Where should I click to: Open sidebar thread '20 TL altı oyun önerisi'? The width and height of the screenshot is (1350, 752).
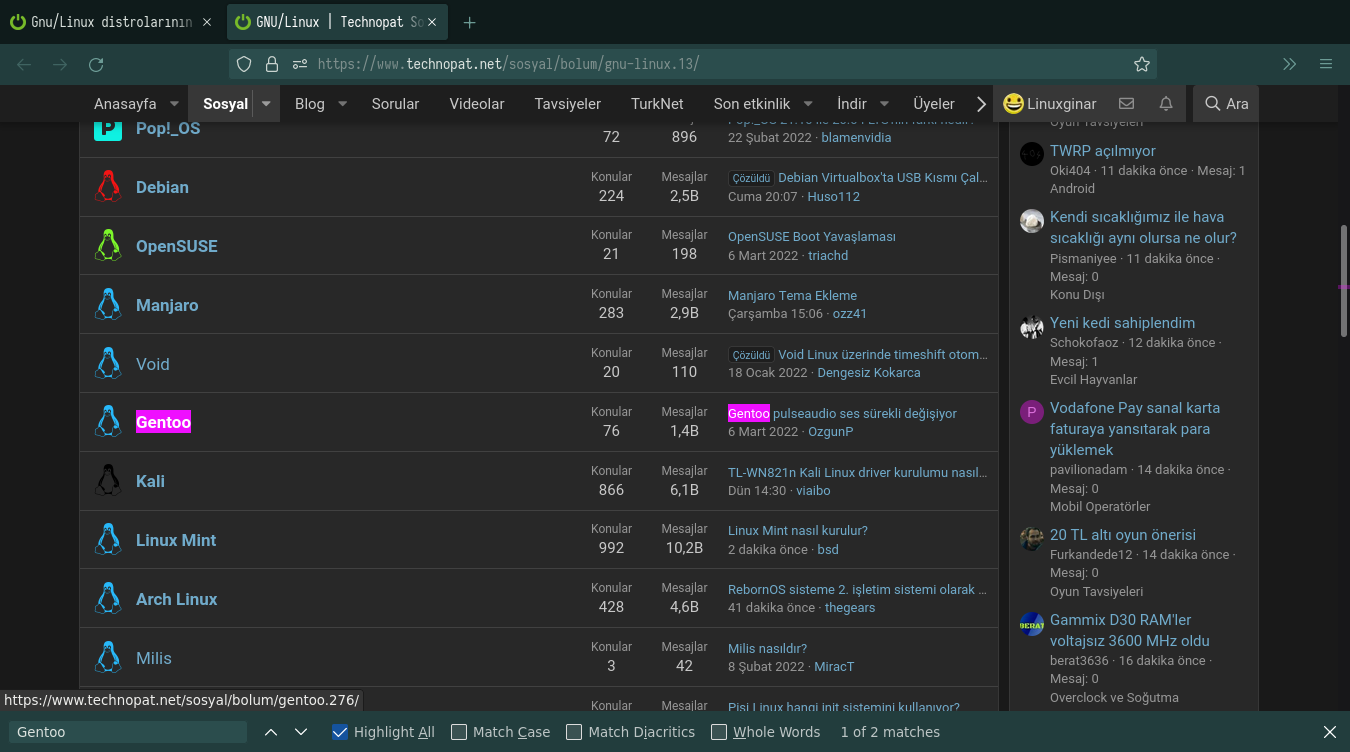pos(1123,534)
